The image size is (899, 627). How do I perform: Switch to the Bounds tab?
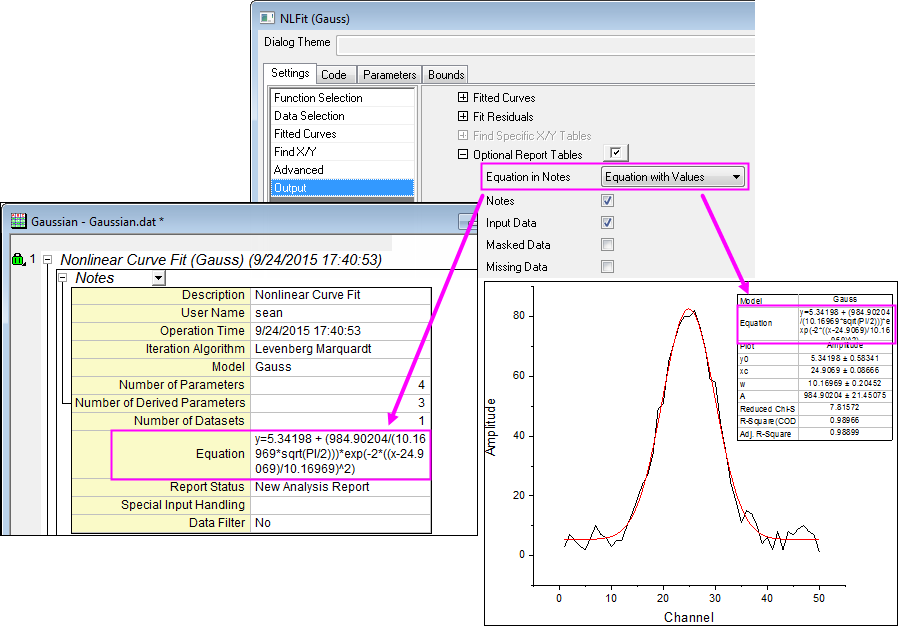[446, 75]
